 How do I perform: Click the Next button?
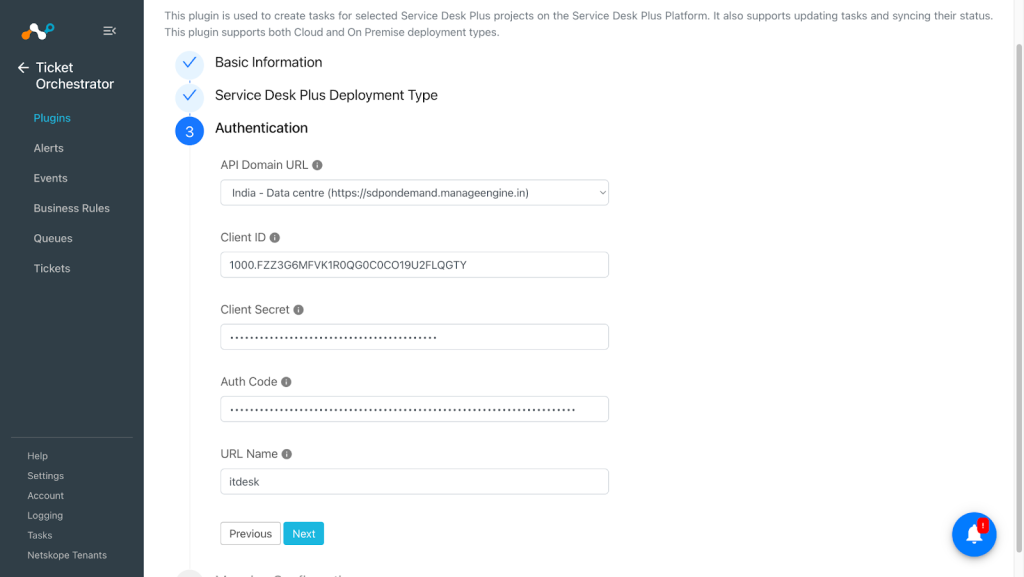click(304, 533)
